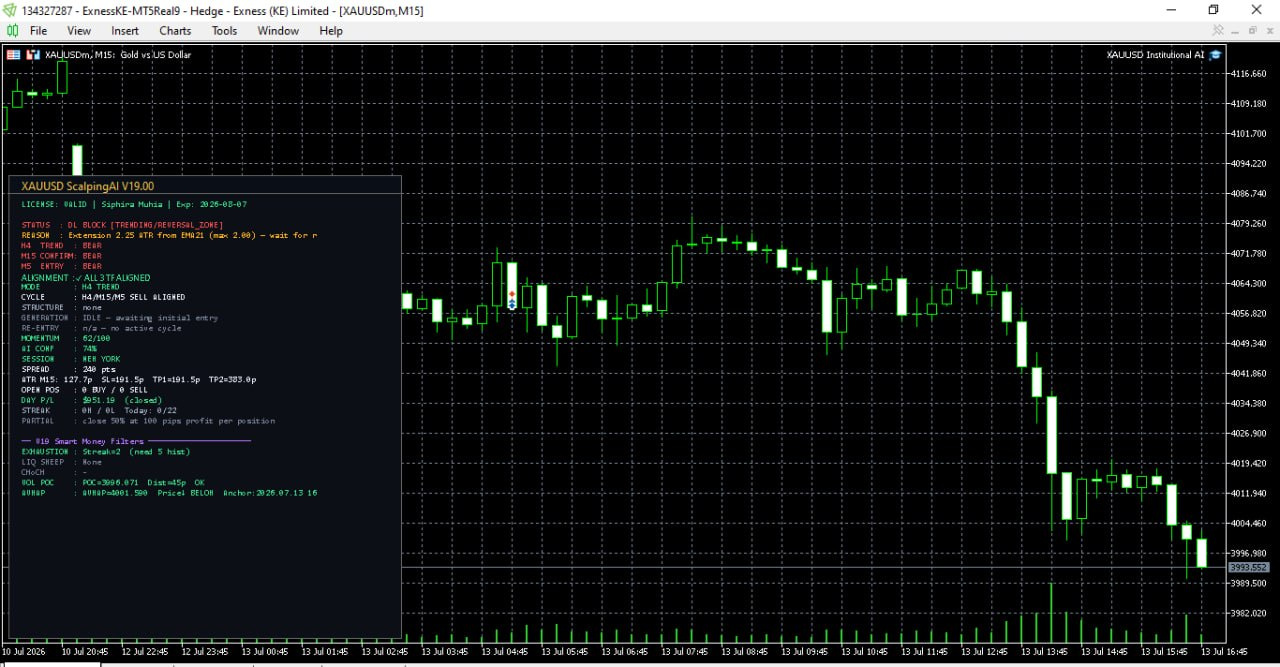Click the CYCLE H4/M15/M5 SELL ALIGNED row
This screenshot has height=667, width=1280.
click(x=103, y=297)
